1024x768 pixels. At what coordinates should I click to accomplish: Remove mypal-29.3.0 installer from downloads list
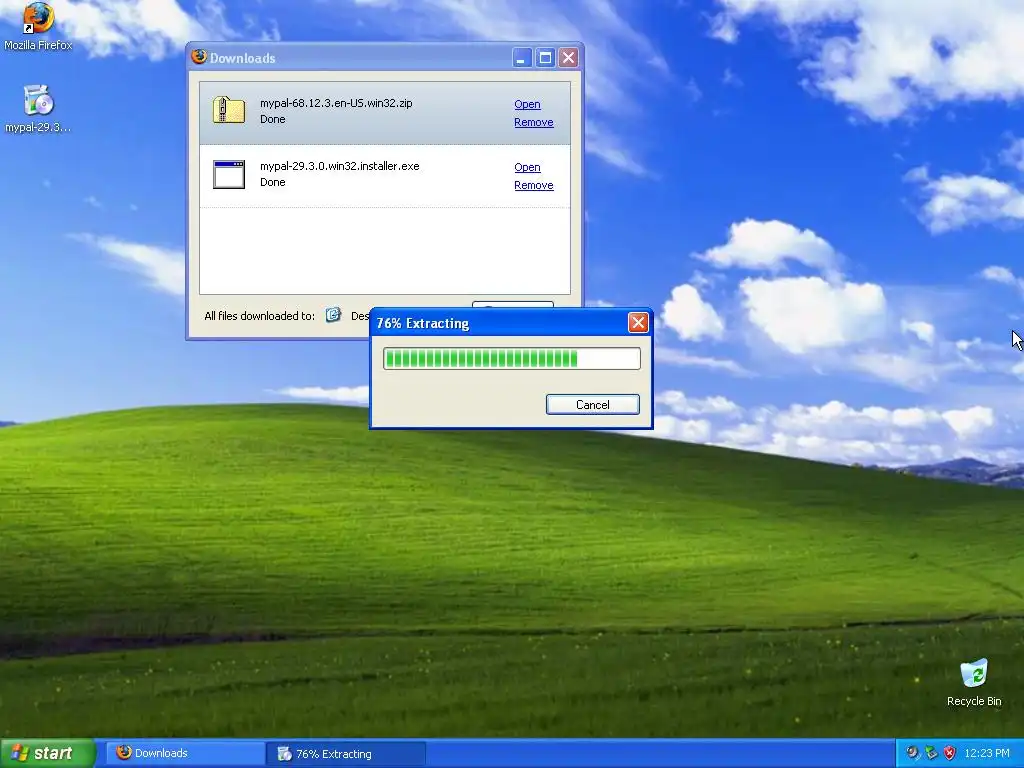pos(534,185)
